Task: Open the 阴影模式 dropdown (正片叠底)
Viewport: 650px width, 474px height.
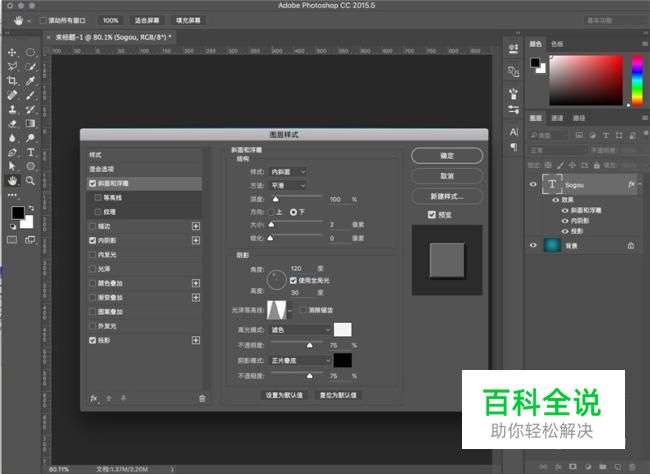Action: (300, 360)
